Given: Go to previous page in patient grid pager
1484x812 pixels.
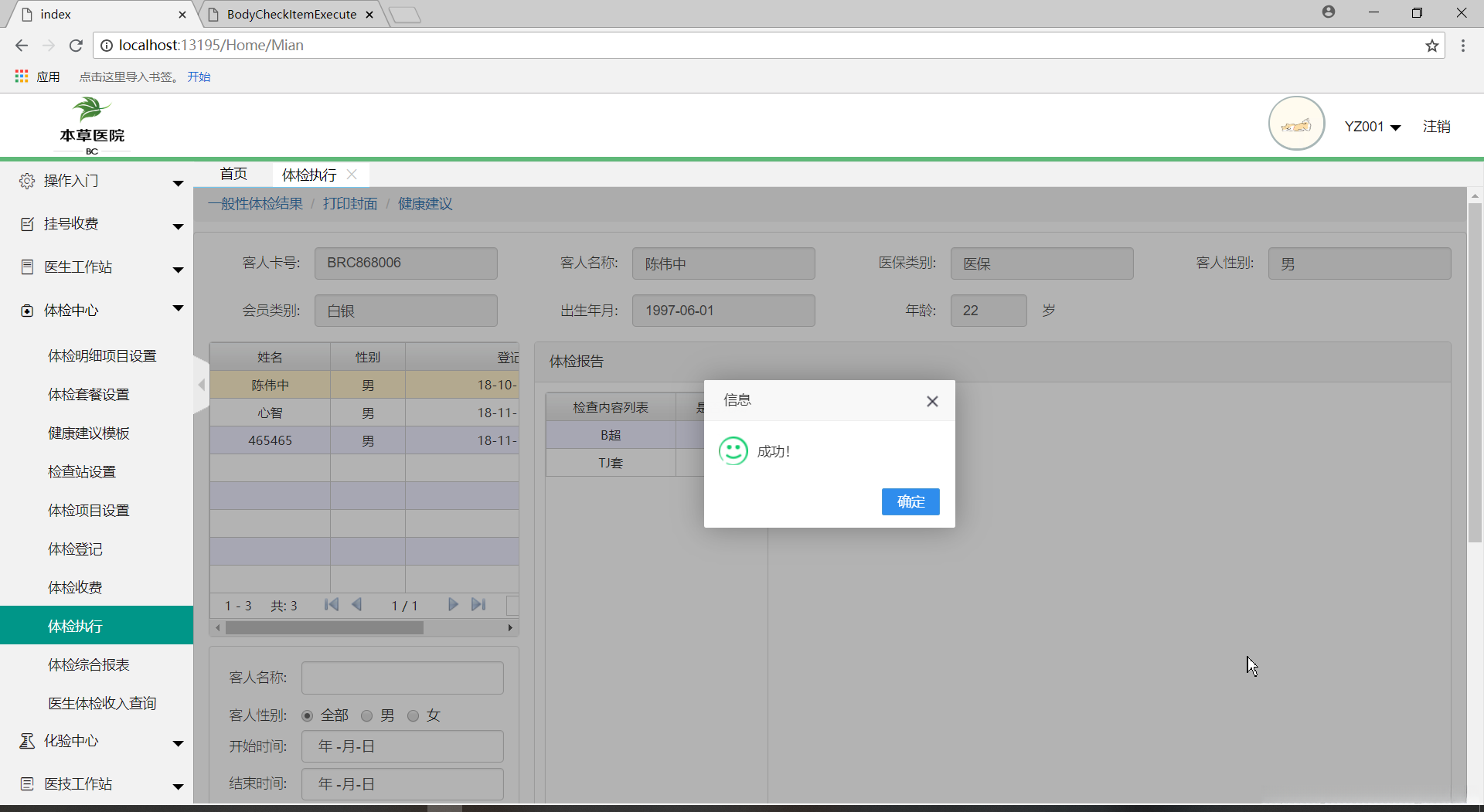Looking at the screenshot, I should coord(356,605).
